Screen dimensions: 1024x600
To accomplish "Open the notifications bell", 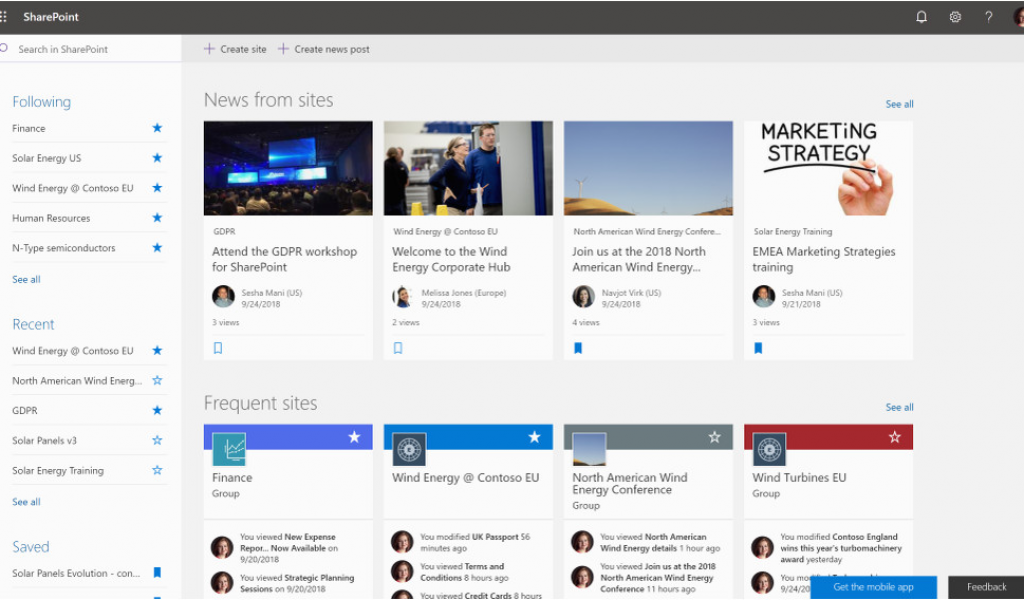I will coord(921,17).
